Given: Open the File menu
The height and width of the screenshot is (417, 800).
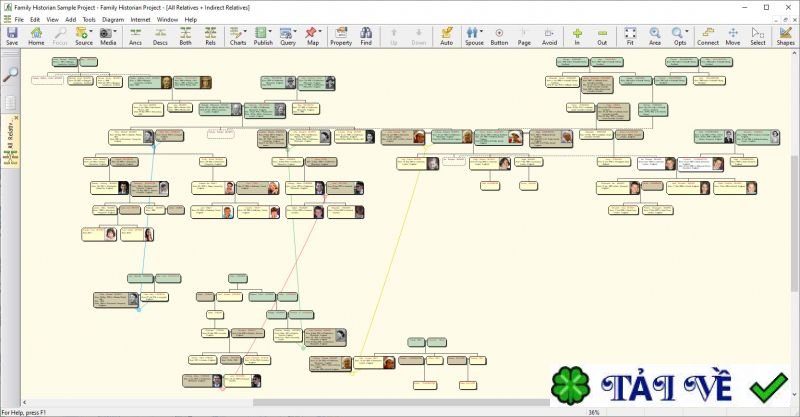Looking at the screenshot, I should [19, 19].
